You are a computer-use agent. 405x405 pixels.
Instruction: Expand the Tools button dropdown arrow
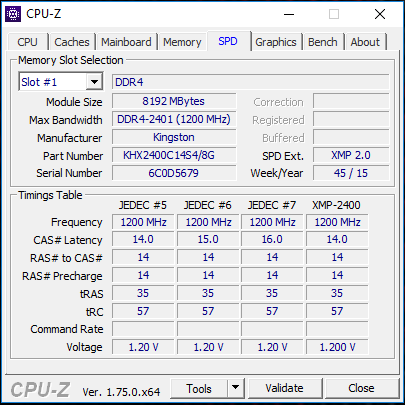(236, 388)
